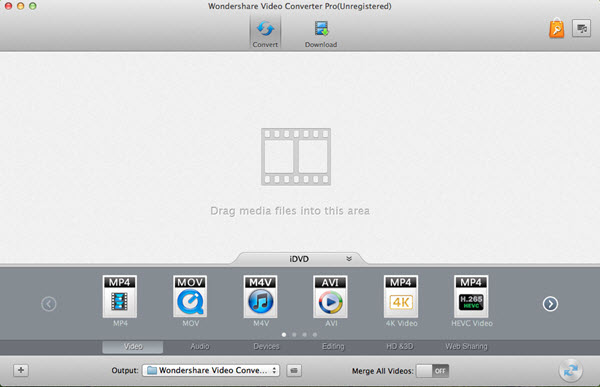Jump to the third format page dot
600x387 pixels.
[x=305, y=335]
